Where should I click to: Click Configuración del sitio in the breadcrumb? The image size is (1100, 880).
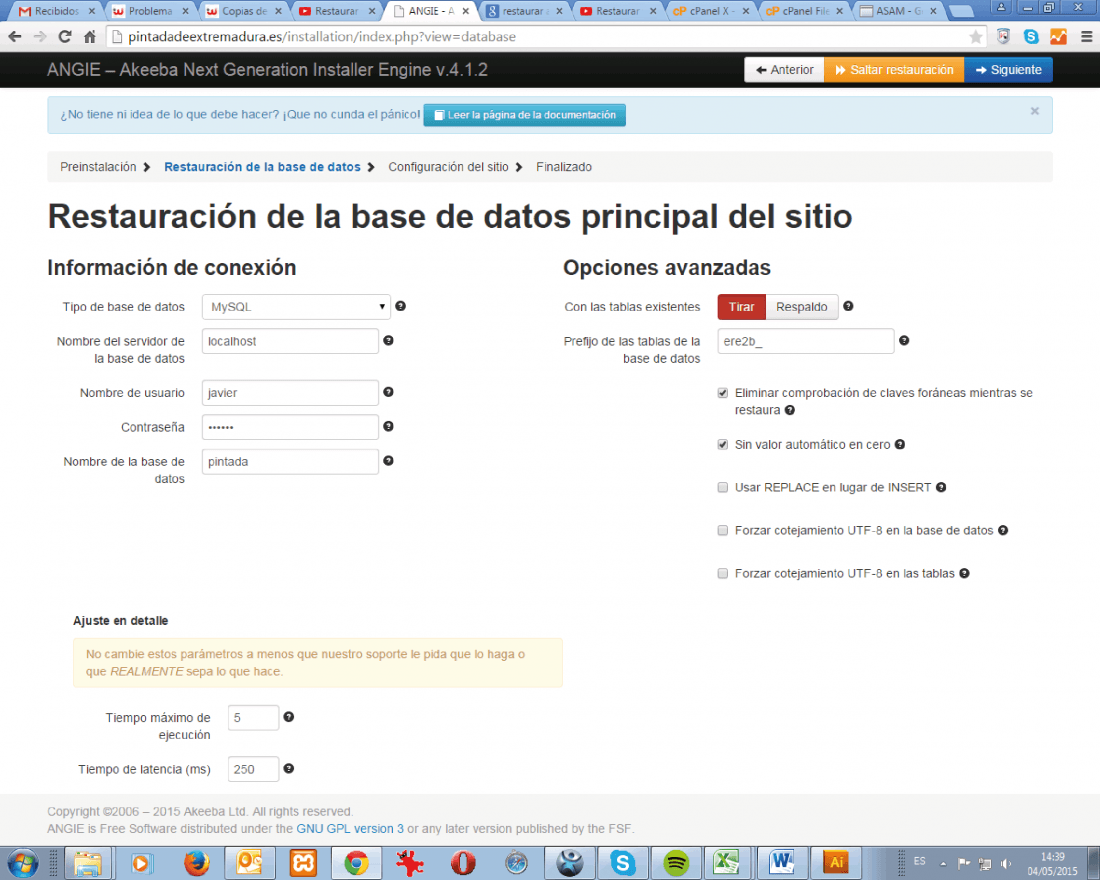[x=448, y=166]
